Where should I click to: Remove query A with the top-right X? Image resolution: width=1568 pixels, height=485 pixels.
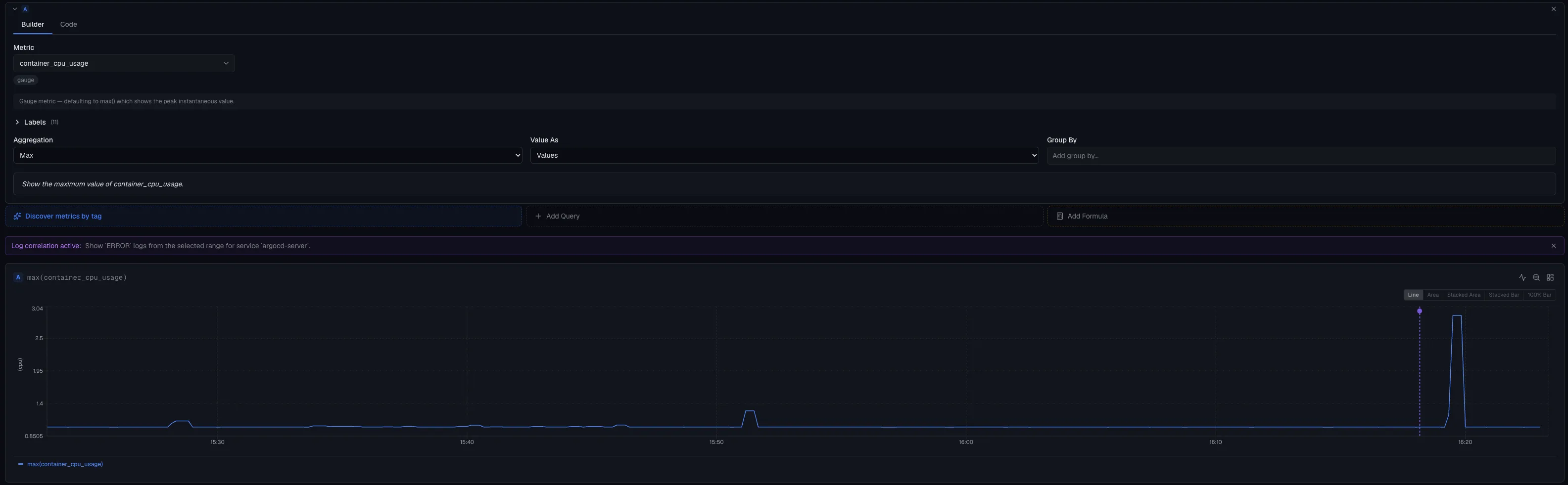1553,9
